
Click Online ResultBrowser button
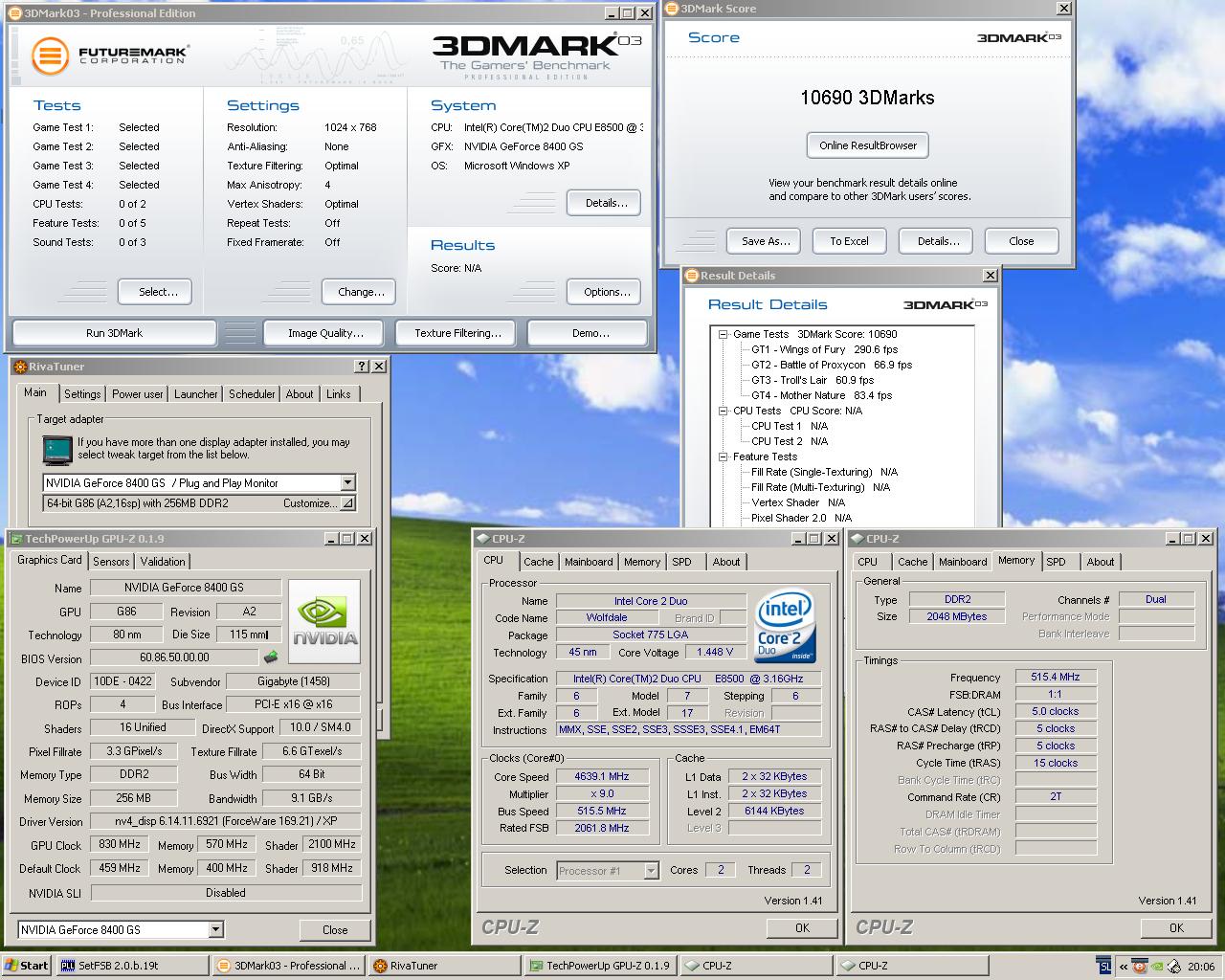868,145
